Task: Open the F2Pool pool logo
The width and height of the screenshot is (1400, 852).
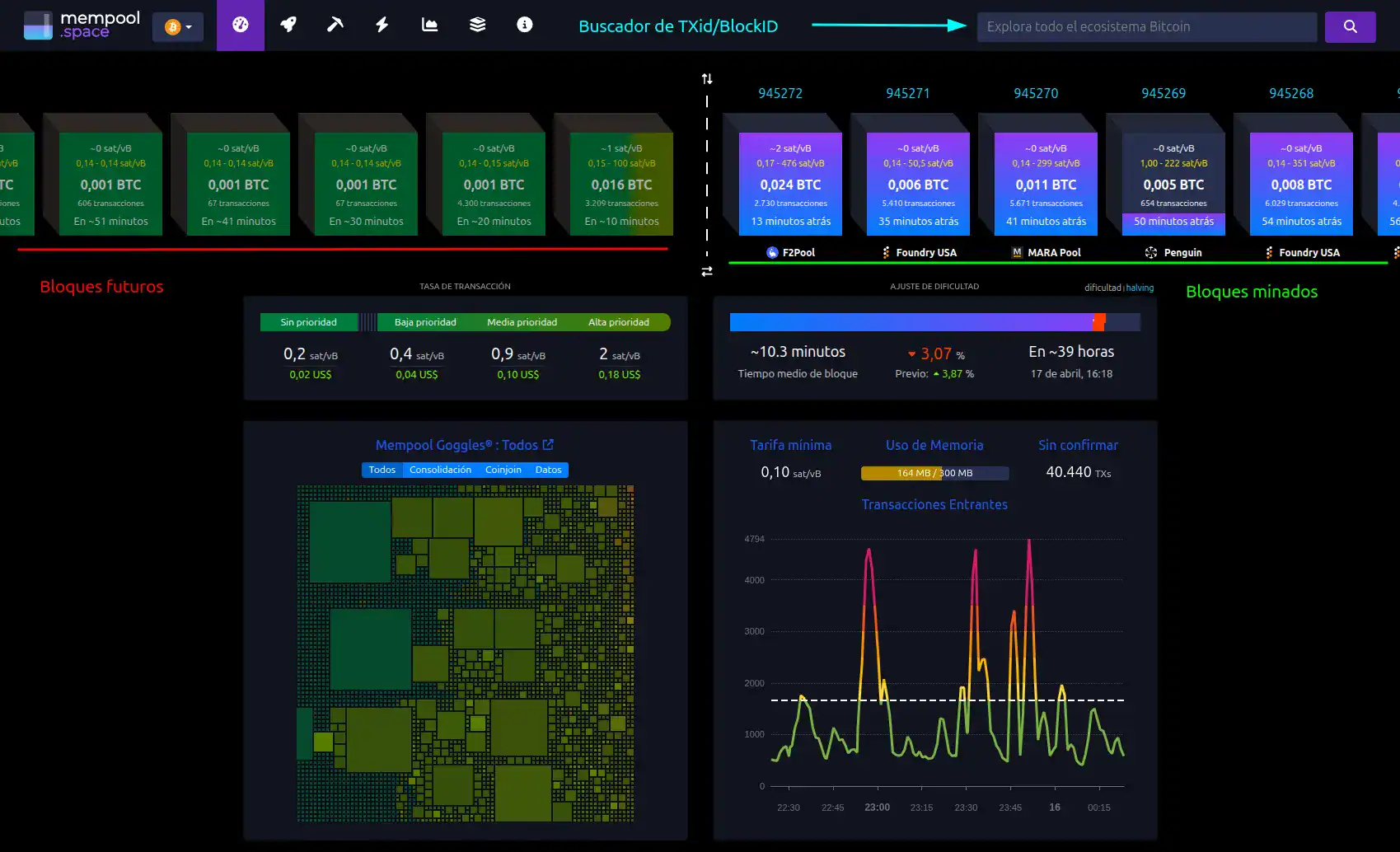Action: 772,252
